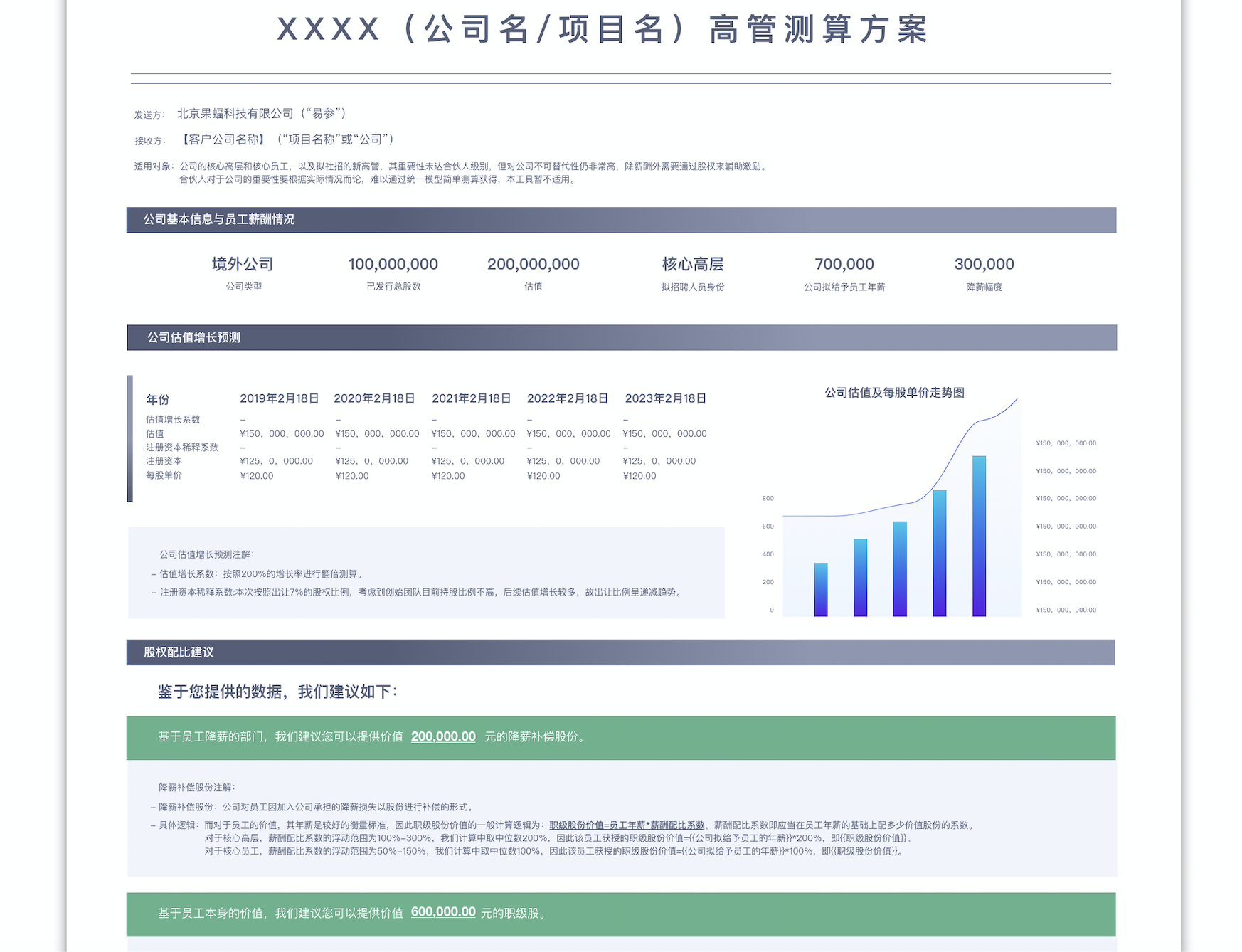The height and width of the screenshot is (952, 1242).
Task: Select the 300,000 salary reduction value
Action: pyautogui.click(x=984, y=264)
